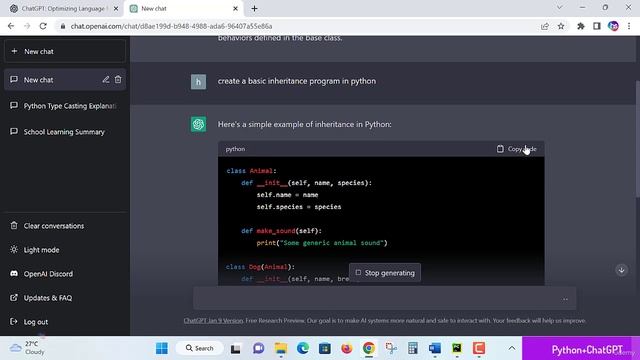Click the user avatar labeled h

click(x=198, y=82)
